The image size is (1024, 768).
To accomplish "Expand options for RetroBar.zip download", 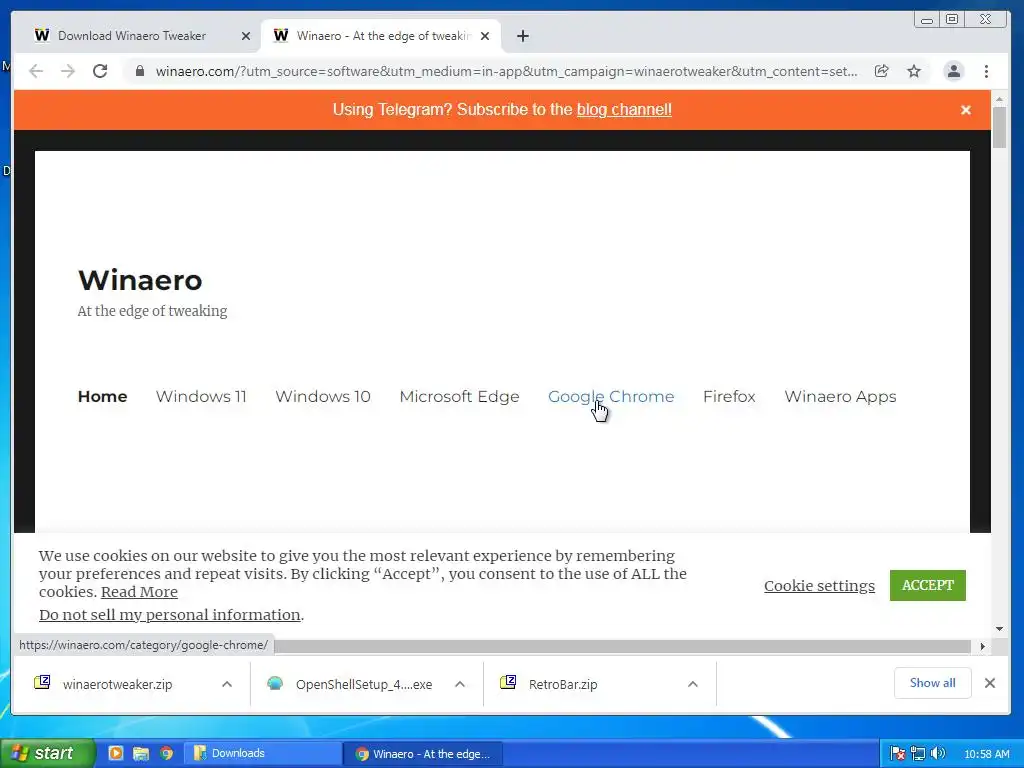I will (x=693, y=684).
